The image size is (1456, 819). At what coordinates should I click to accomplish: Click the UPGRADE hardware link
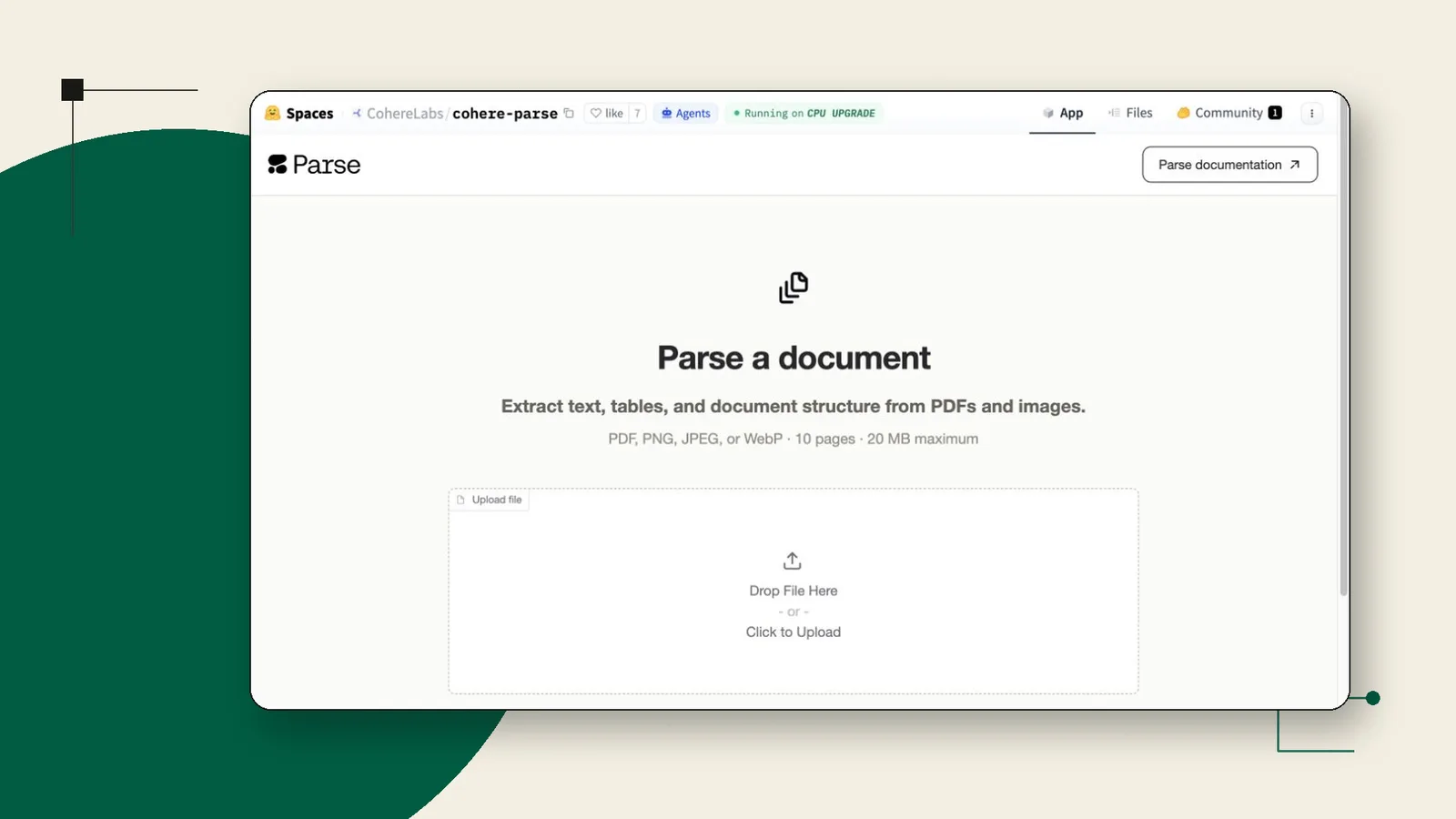tap(854, 113)
